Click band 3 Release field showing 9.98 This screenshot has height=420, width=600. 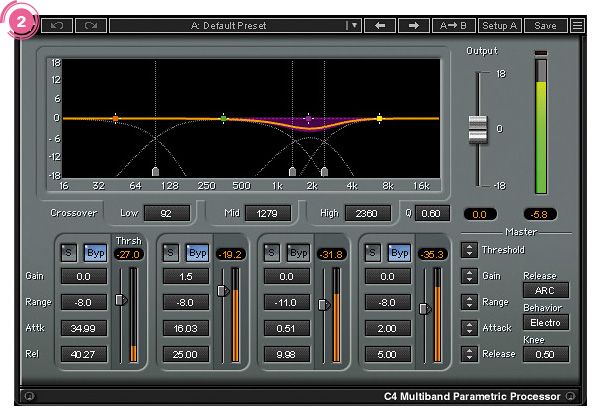[287, 354]
